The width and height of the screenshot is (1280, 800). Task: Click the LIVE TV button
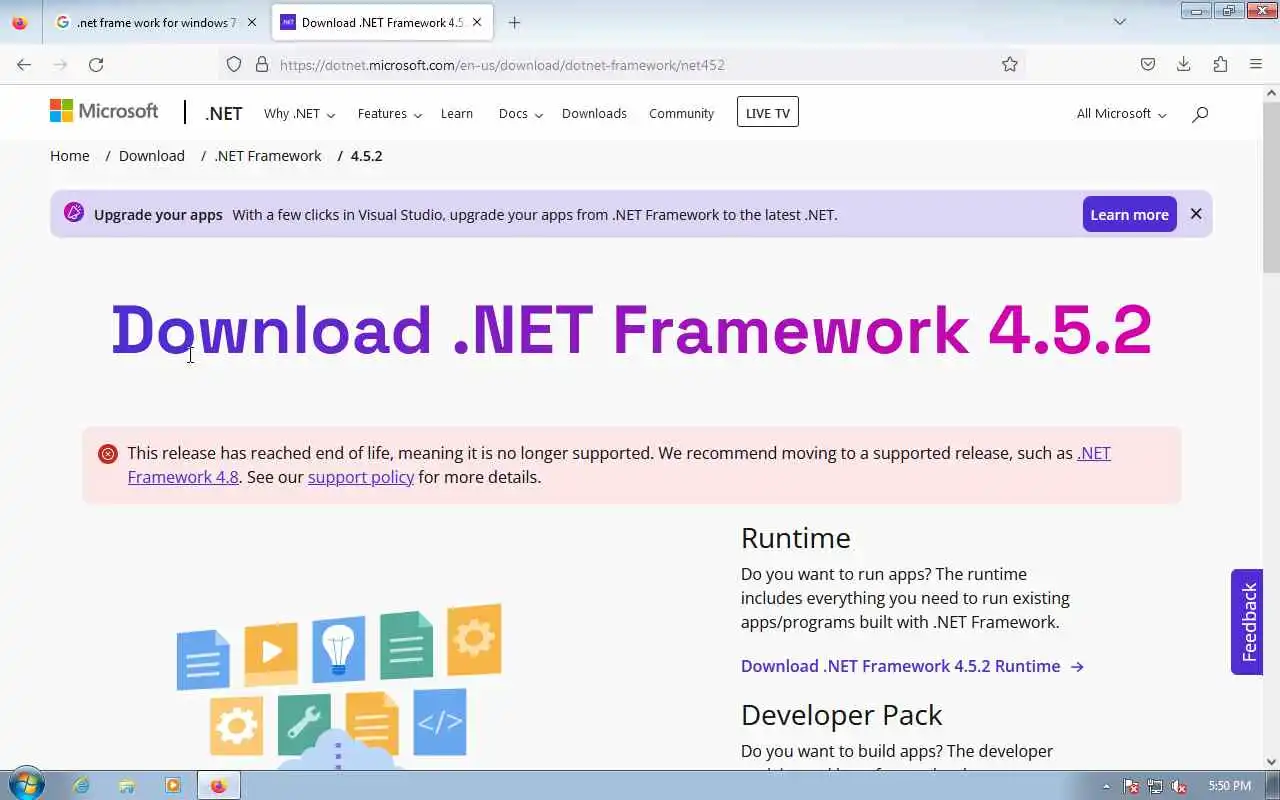point(768,112)
